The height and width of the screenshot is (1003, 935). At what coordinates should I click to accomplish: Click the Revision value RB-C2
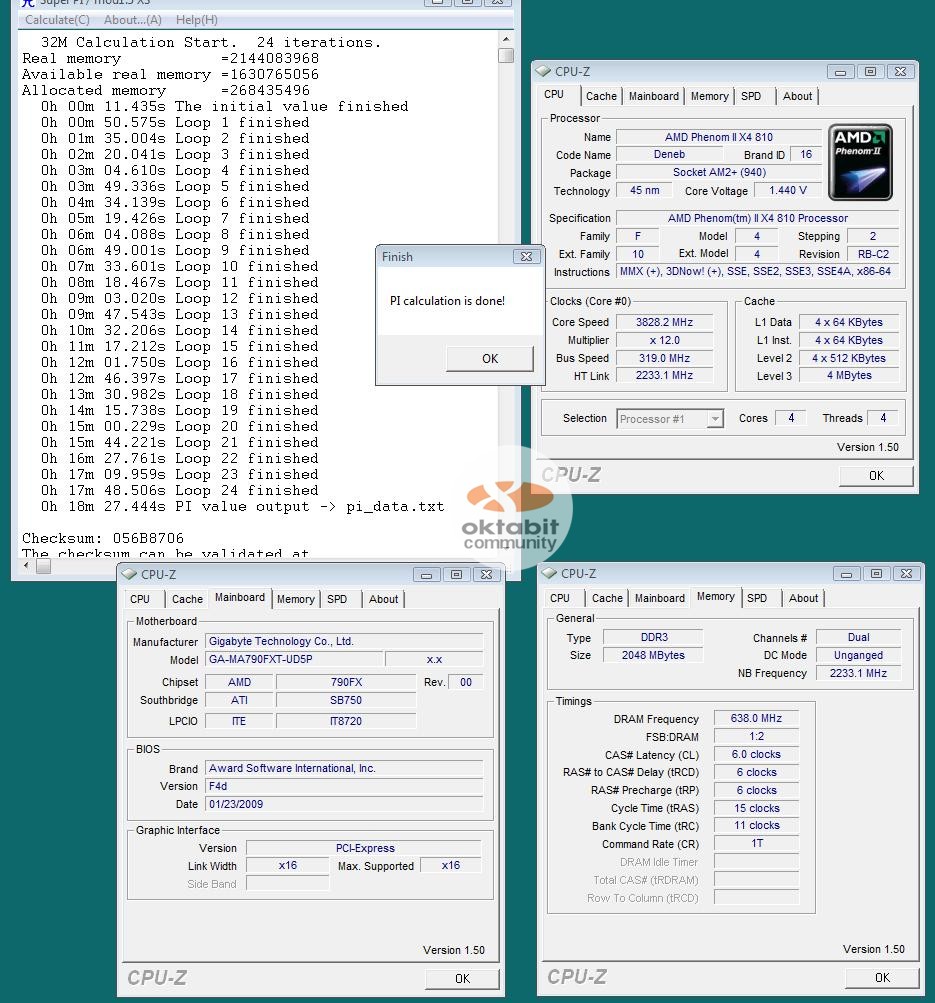[x=873, y=254]
